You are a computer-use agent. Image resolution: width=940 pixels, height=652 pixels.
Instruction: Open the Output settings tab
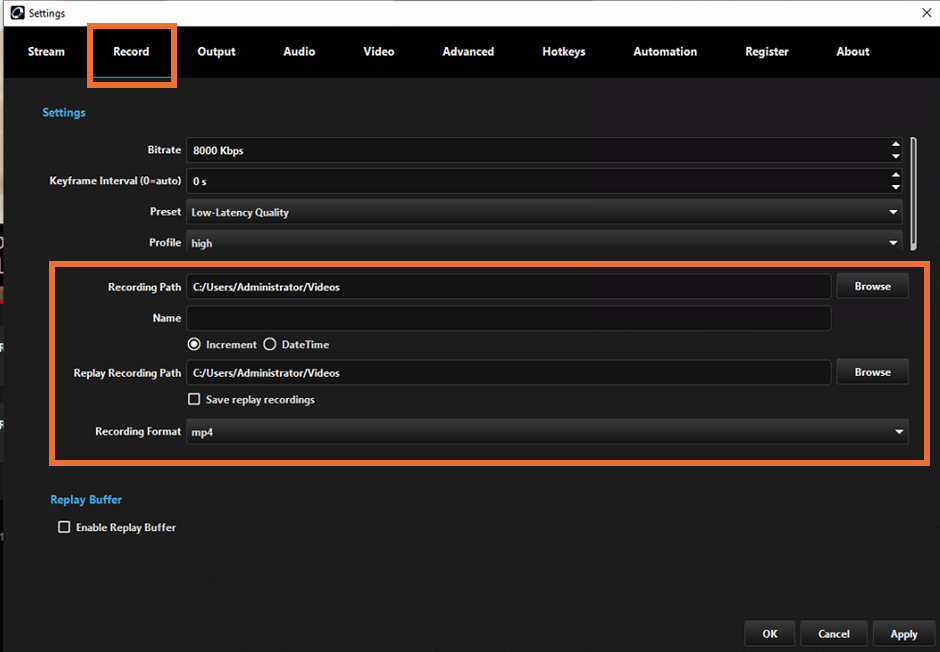pos(216,51)
